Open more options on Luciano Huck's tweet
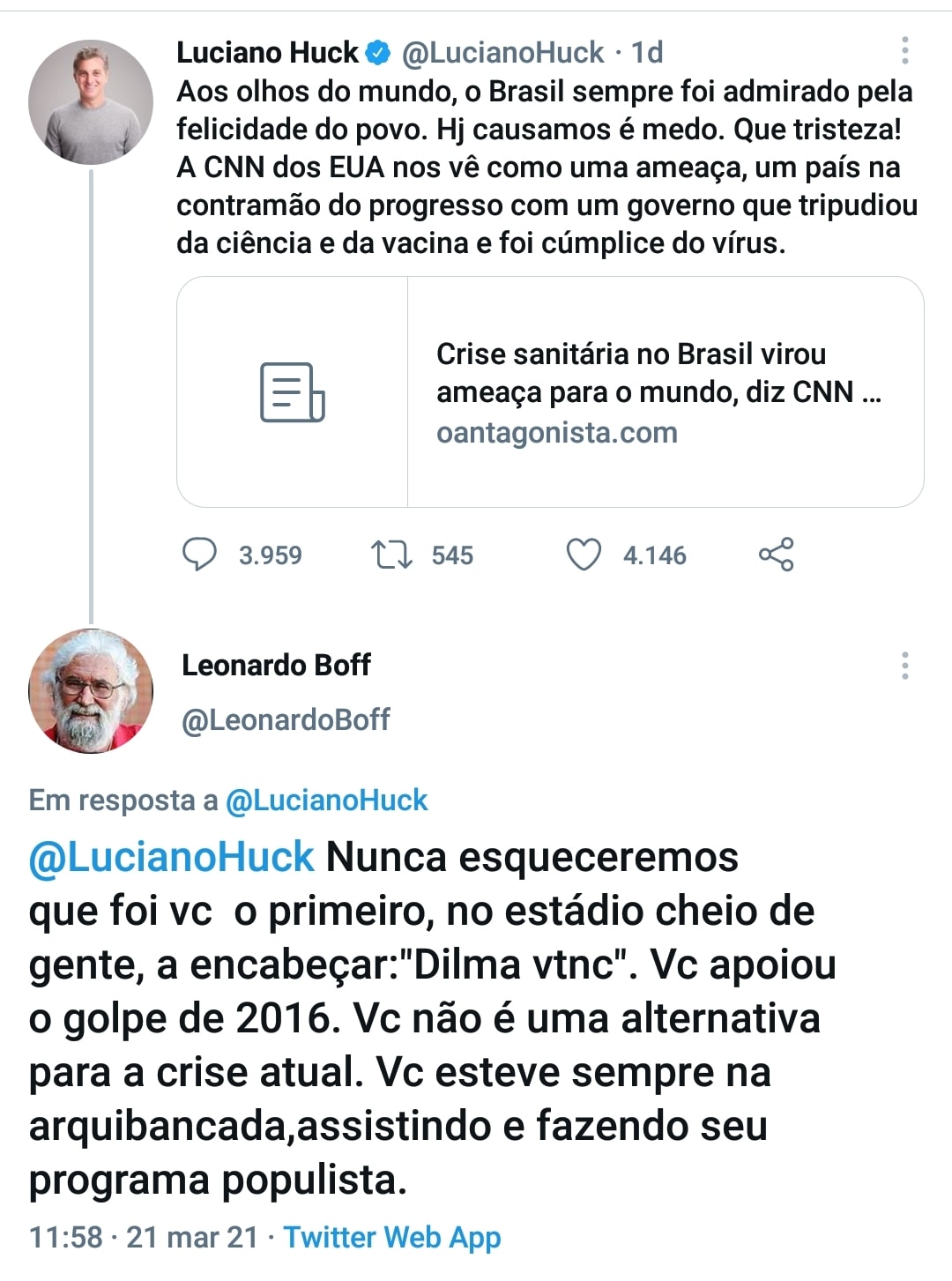 click(904, 51)
